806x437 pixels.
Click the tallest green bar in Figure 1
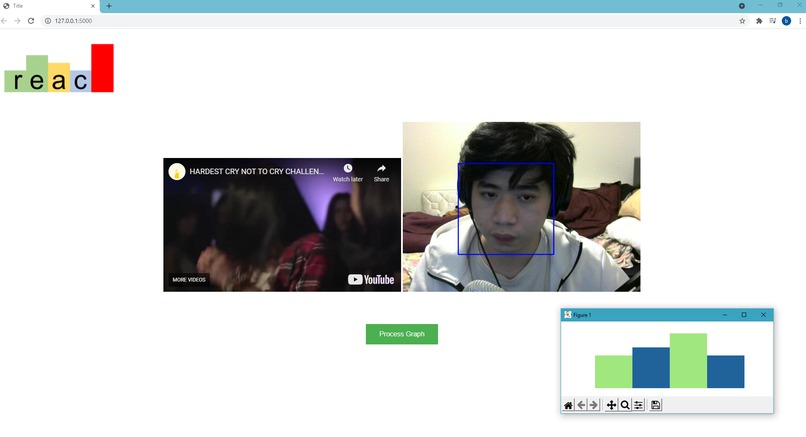click(x=688, y=360)
